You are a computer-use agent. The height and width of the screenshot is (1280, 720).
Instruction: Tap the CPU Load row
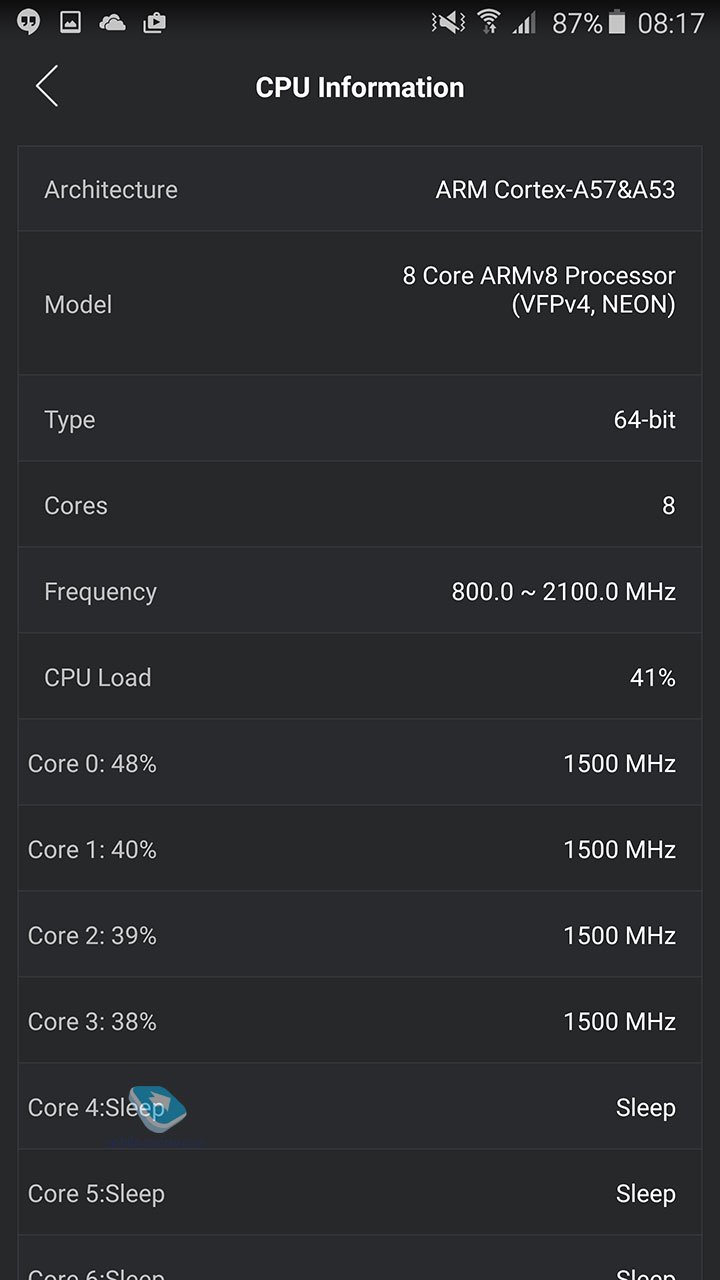pyautogui.click(x=360, y=677)
